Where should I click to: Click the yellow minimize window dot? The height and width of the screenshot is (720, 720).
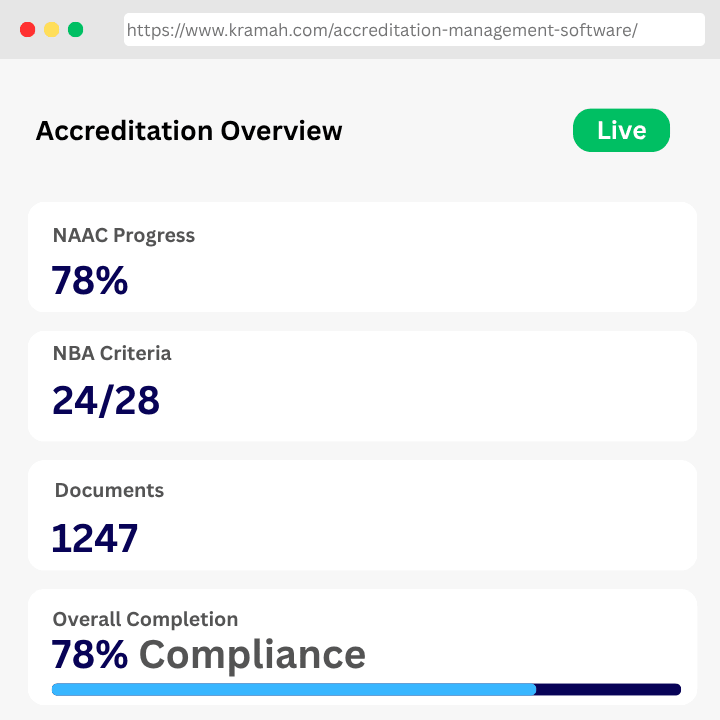52,30
